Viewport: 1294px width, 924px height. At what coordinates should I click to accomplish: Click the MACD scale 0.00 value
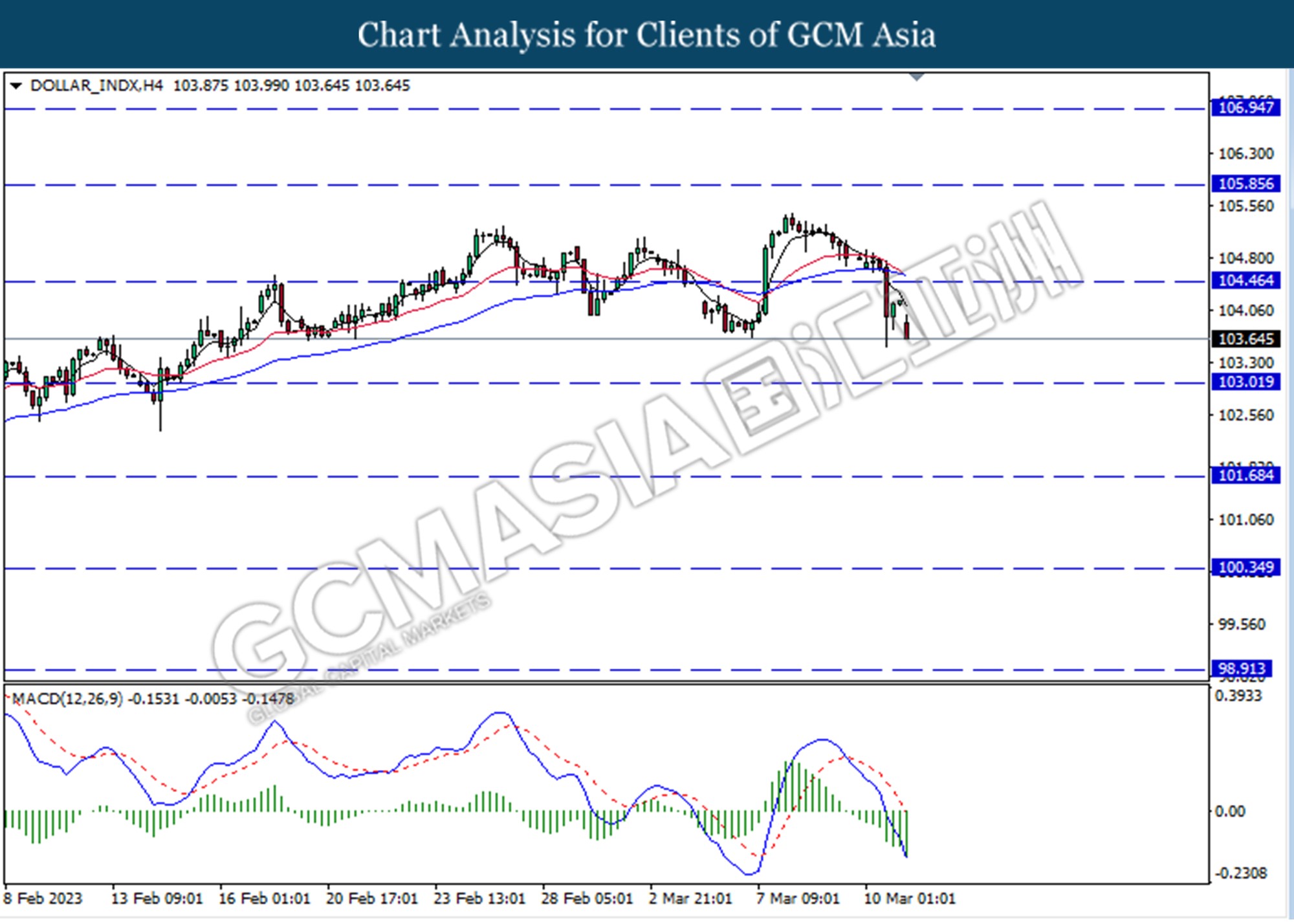coord(1230,811)
